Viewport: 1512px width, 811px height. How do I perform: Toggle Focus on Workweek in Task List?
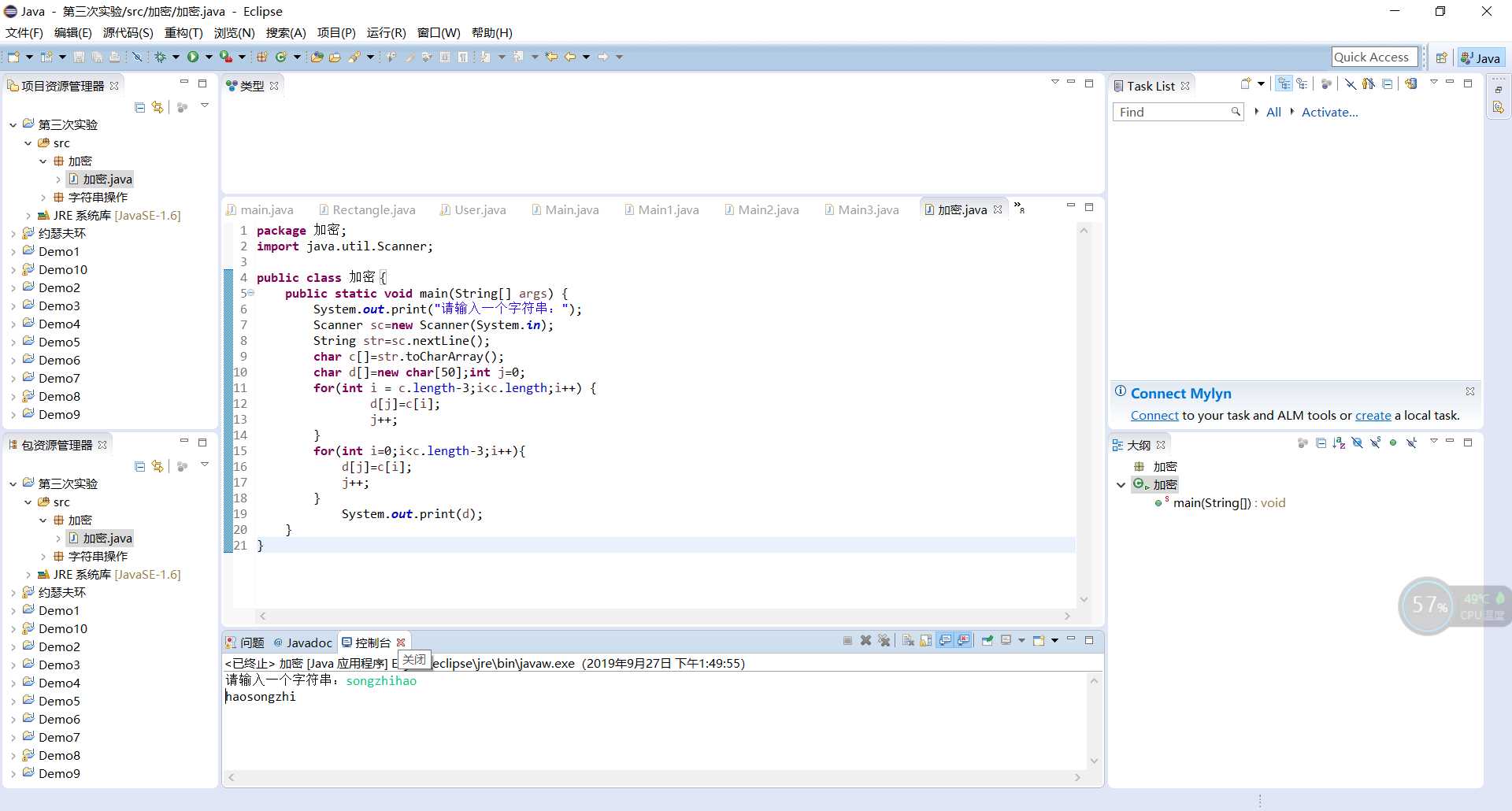coord(1326,83)
